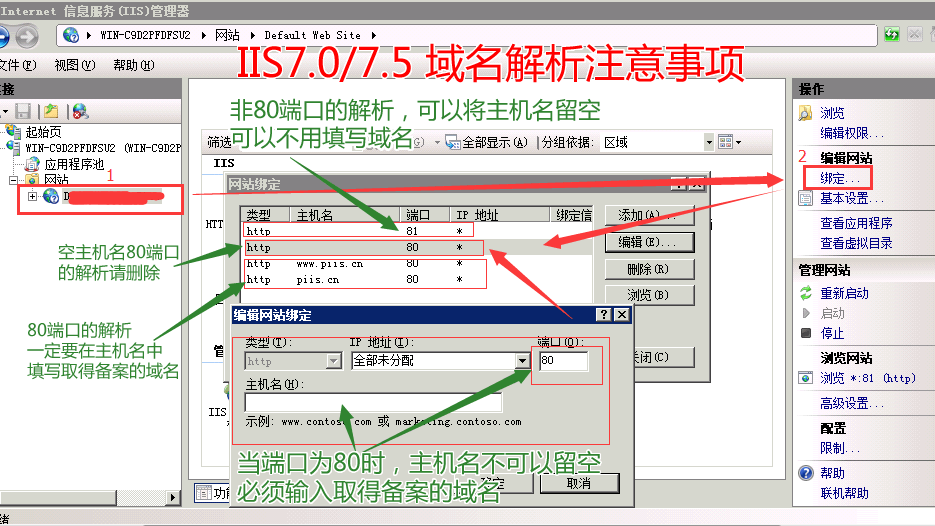This screenshot has width=935, height=526.
Task: Click the features view tab icon
Action: (204, 493)
